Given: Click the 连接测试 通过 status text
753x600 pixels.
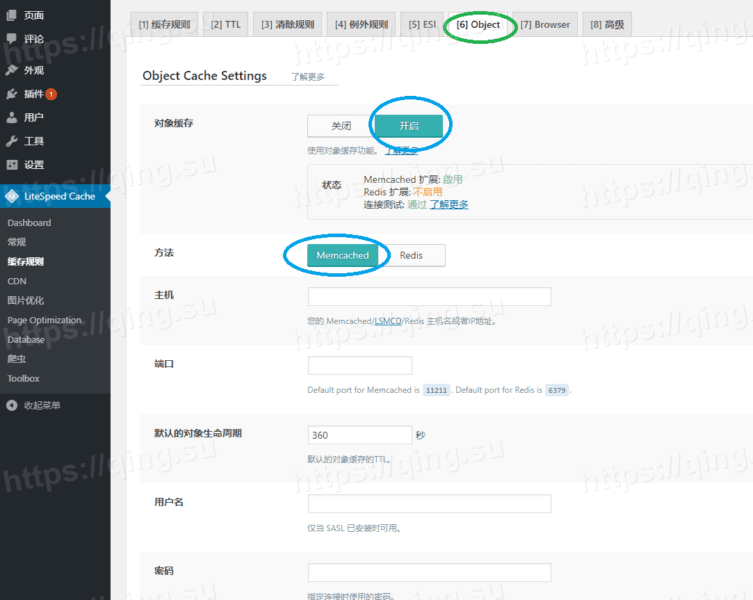Looking at the screenshot, I should click(395, 205).
